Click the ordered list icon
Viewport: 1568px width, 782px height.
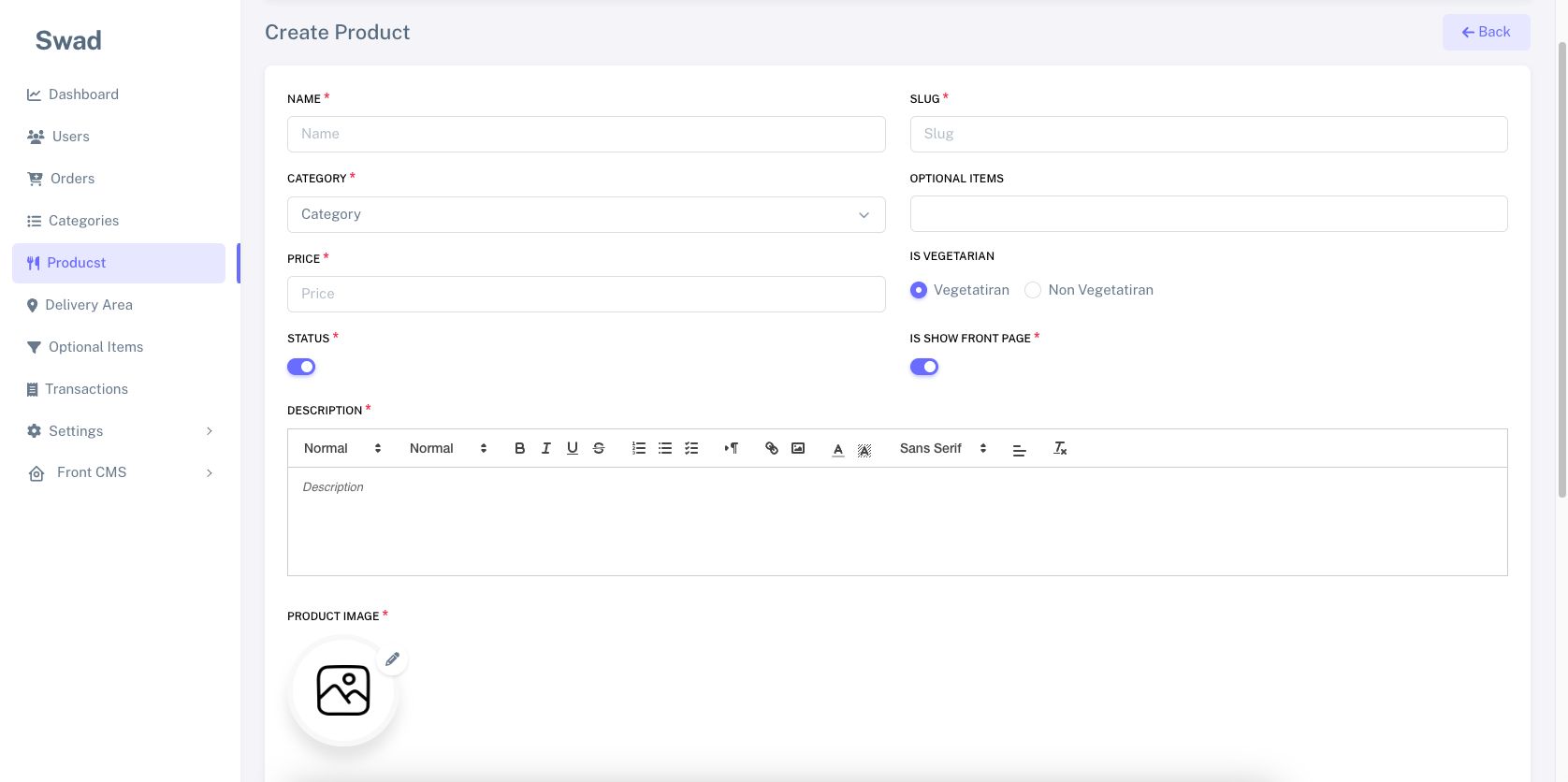tap(639, 449)
